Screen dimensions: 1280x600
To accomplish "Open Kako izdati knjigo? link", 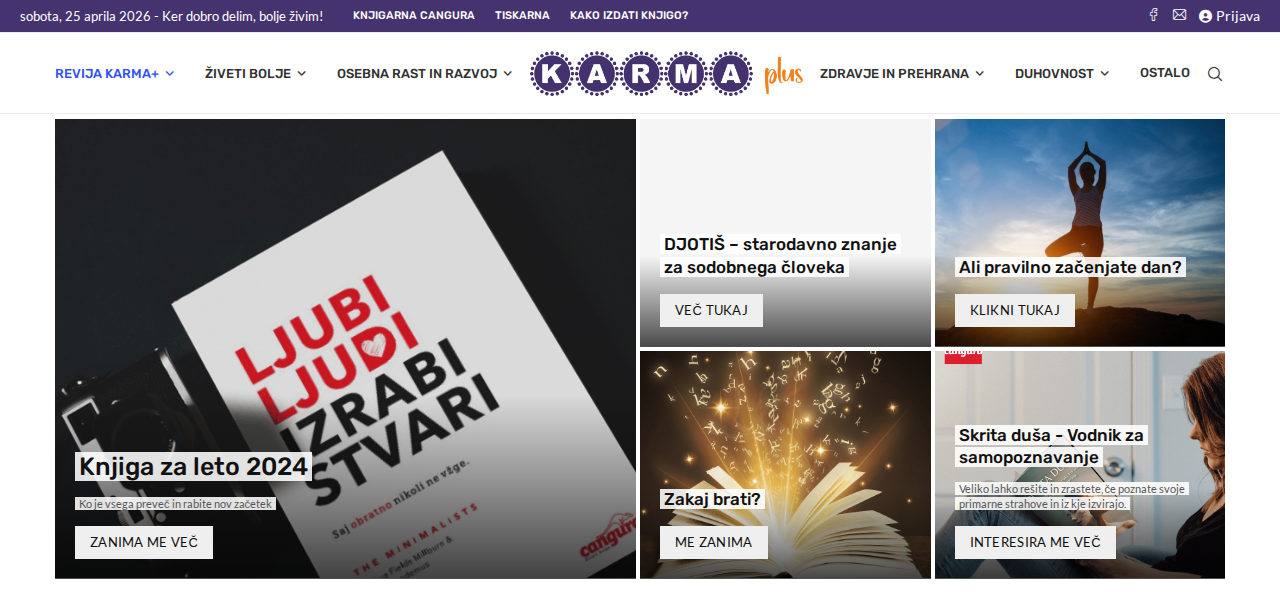I will tap(629, 16).
